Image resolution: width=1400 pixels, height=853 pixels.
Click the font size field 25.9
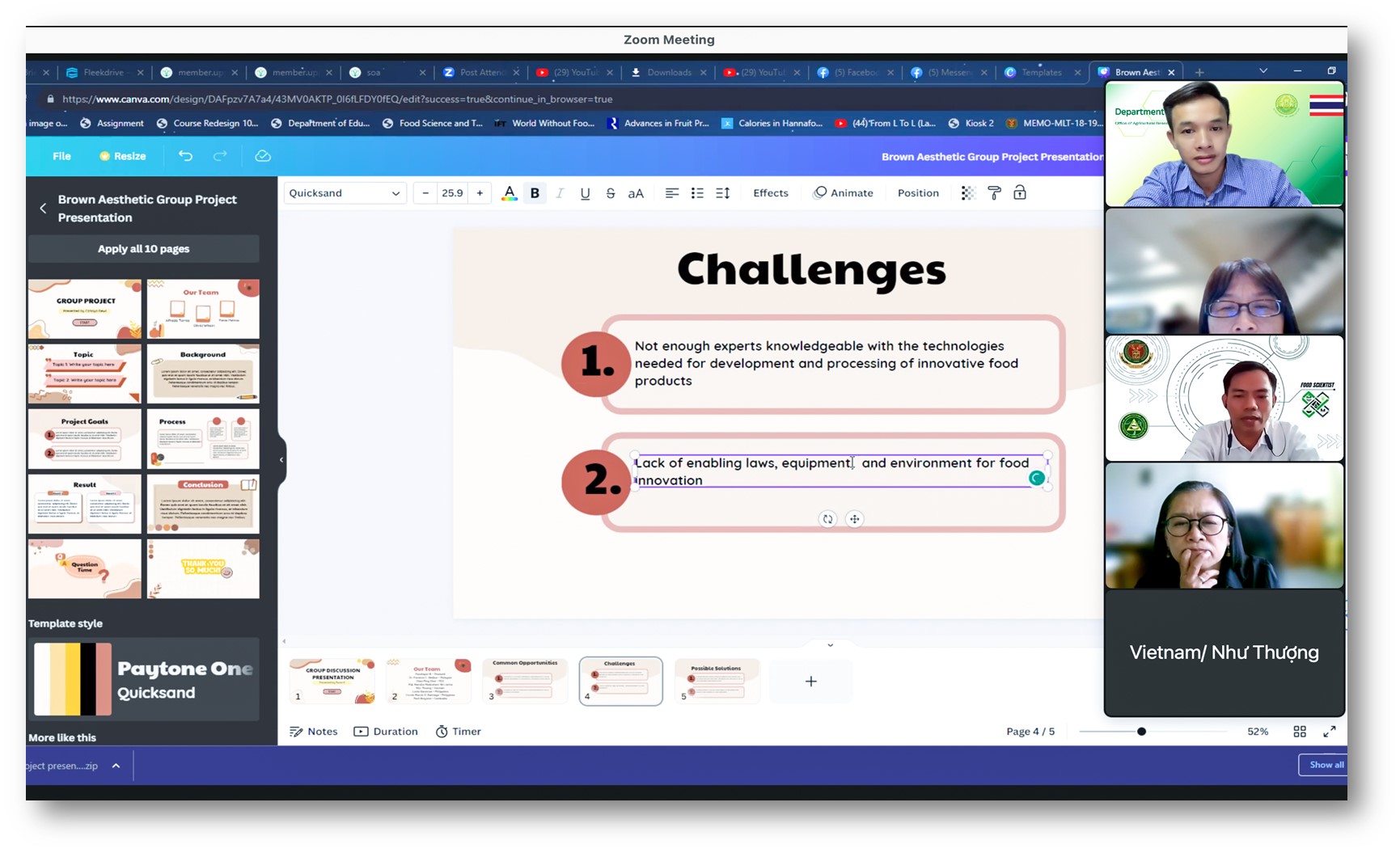(452, 193)
